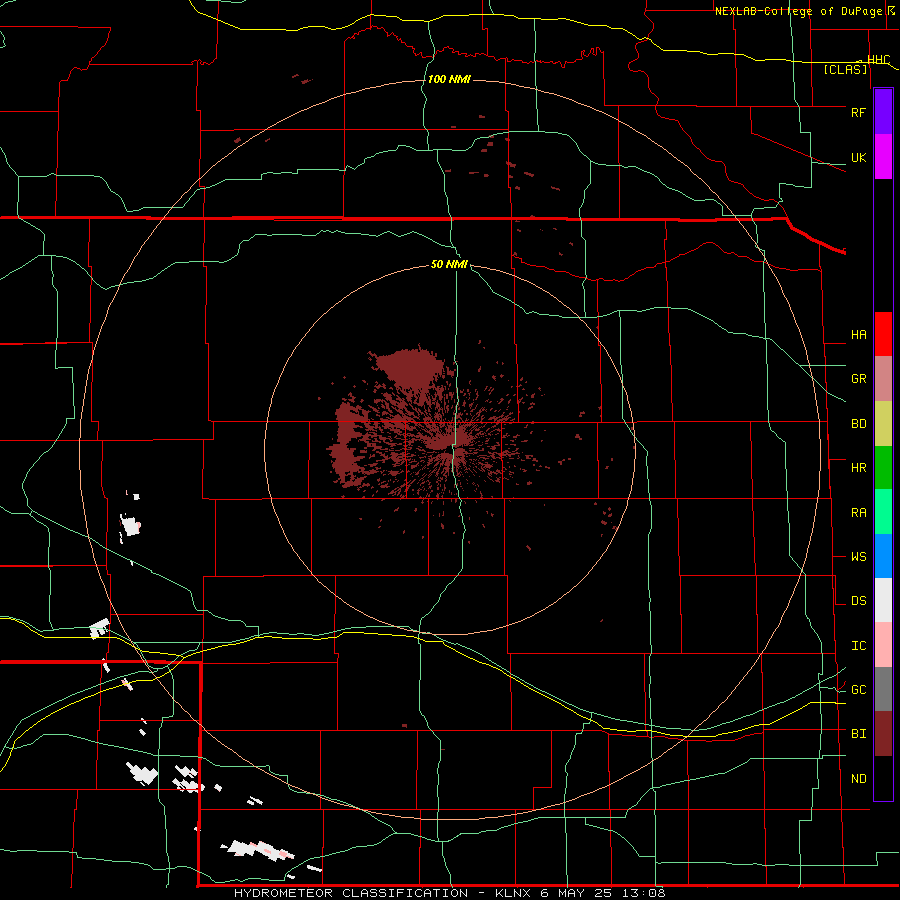Click the HHC product code text
Viewport: 900px width, 900px height.
pos(878,60)
